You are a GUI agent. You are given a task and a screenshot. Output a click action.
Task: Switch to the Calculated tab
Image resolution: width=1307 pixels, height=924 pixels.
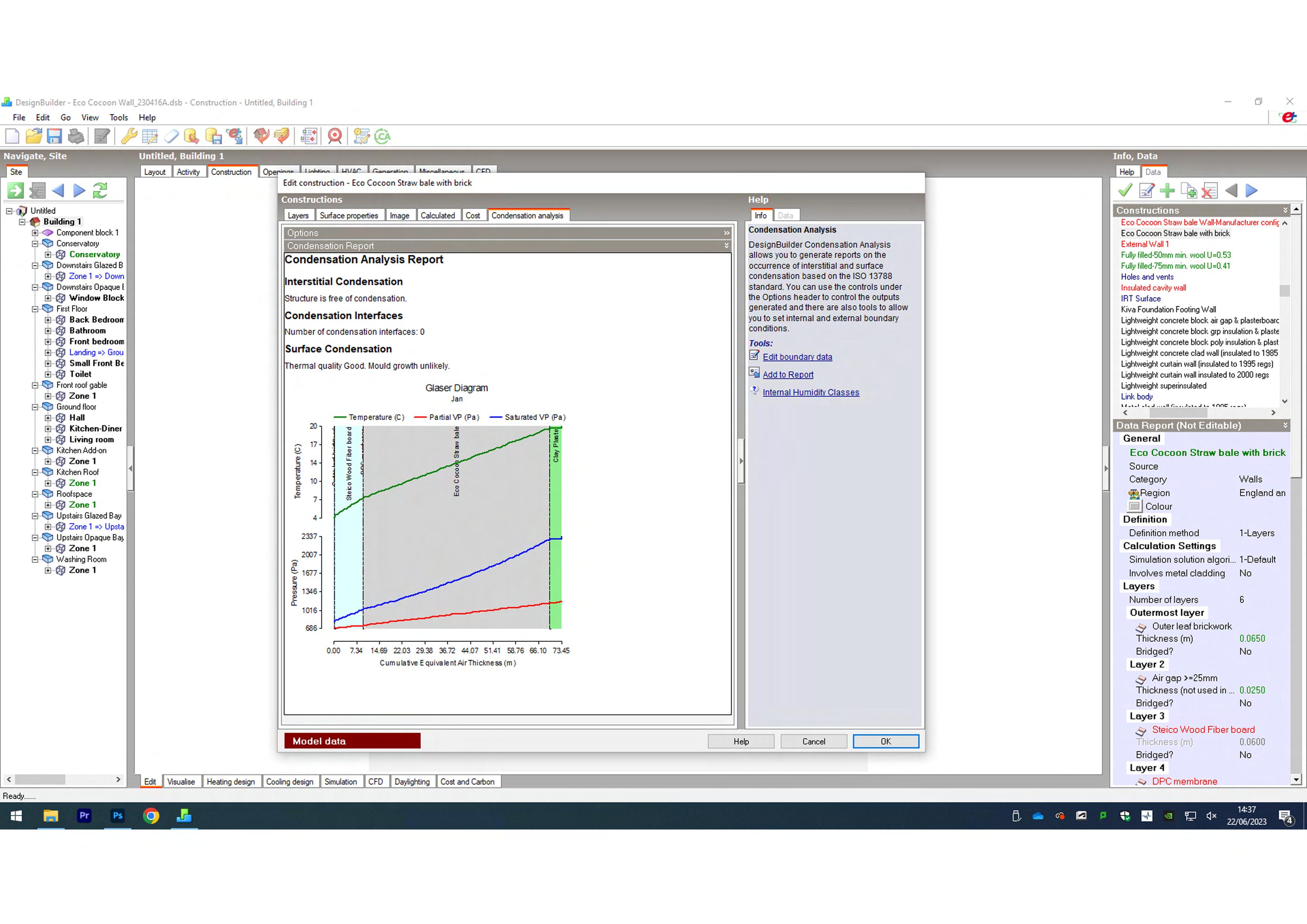pyautogui.click(x=438, y=215)
